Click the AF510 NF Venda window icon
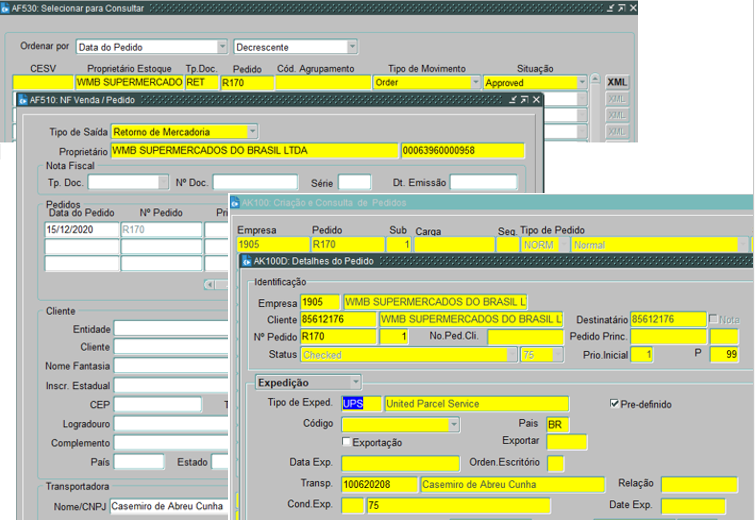The width and height of the screenshot is (755, 520). [23, 99]
